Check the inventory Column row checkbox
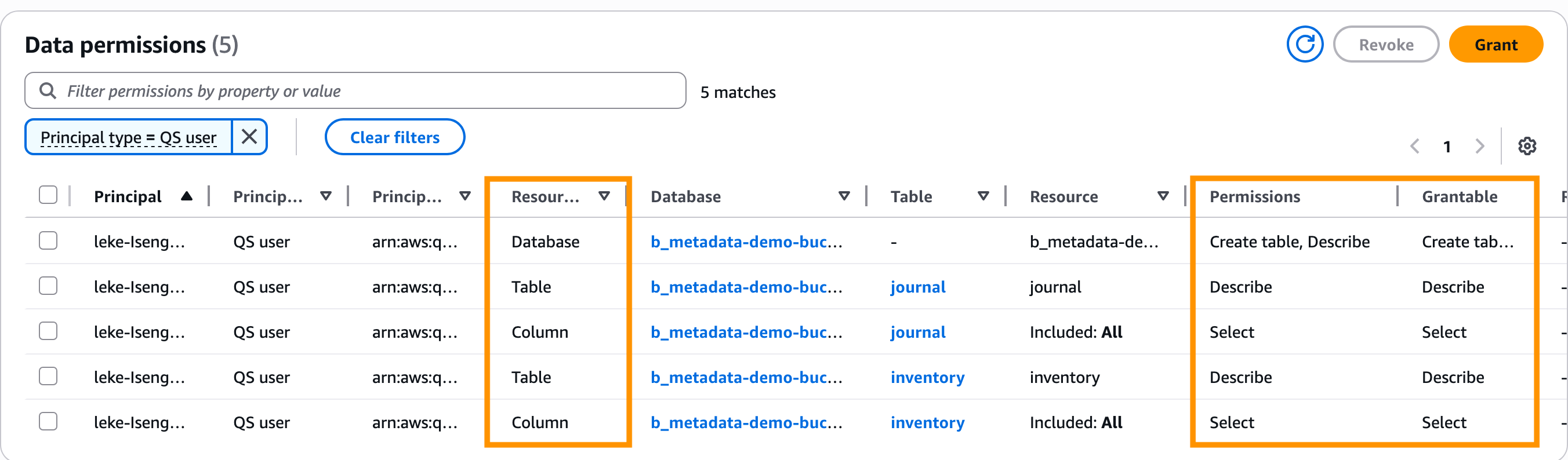The width and height of the screenshot is (1568, 460). tap(48, 421)
